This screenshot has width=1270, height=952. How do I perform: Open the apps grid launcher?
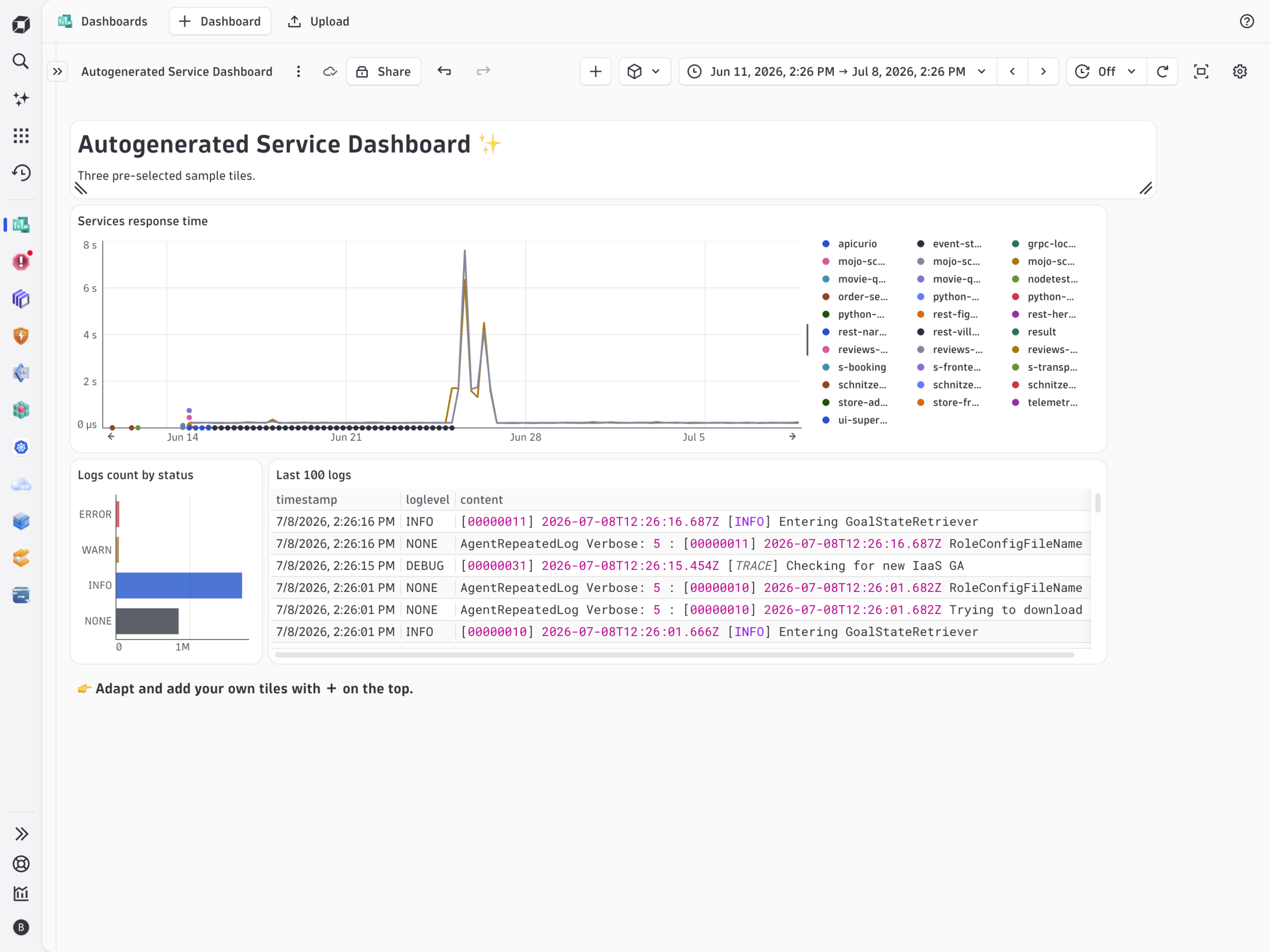(21, 135)
